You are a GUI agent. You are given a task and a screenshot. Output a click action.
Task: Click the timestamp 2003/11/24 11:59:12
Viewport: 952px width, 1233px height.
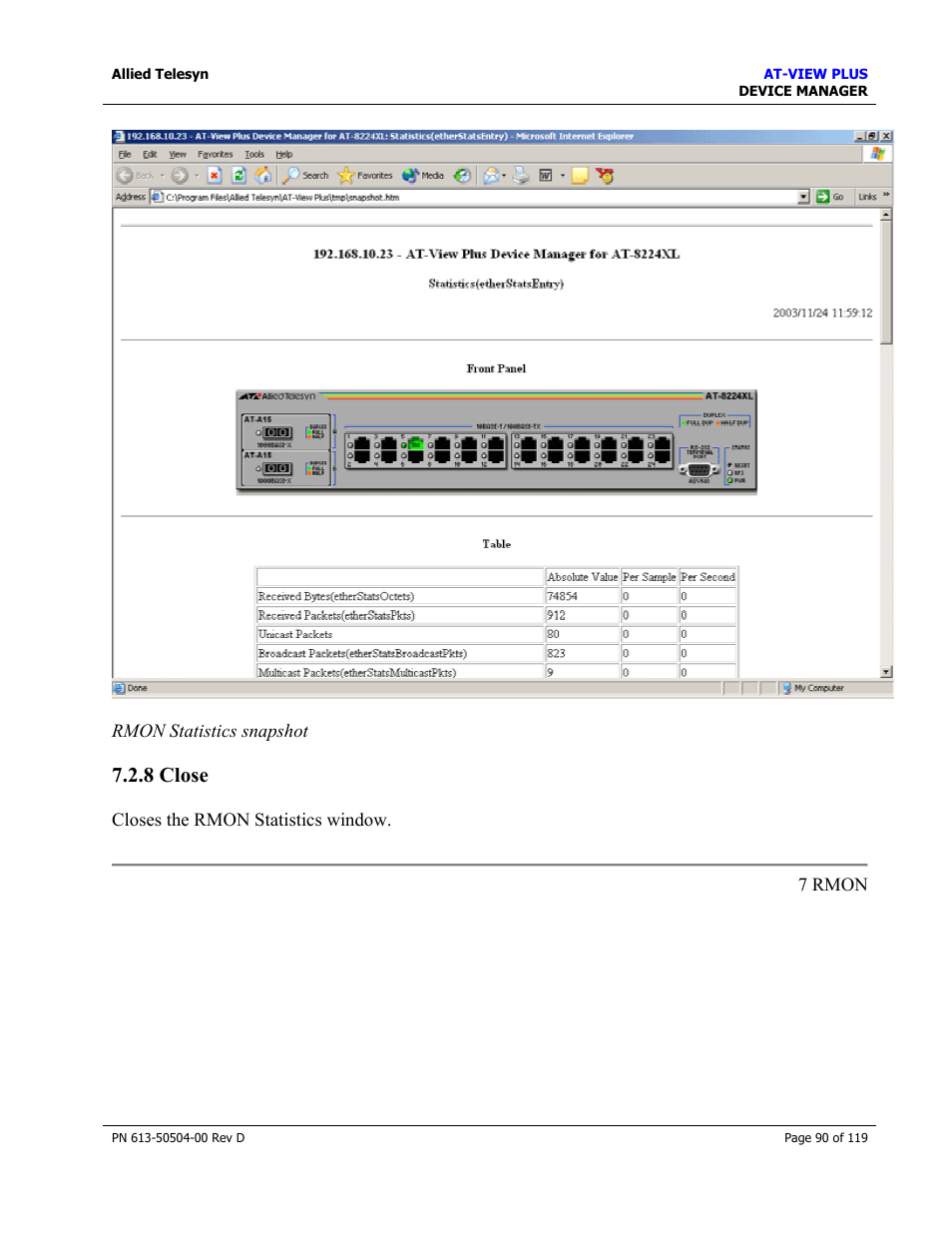pos(822,312)
